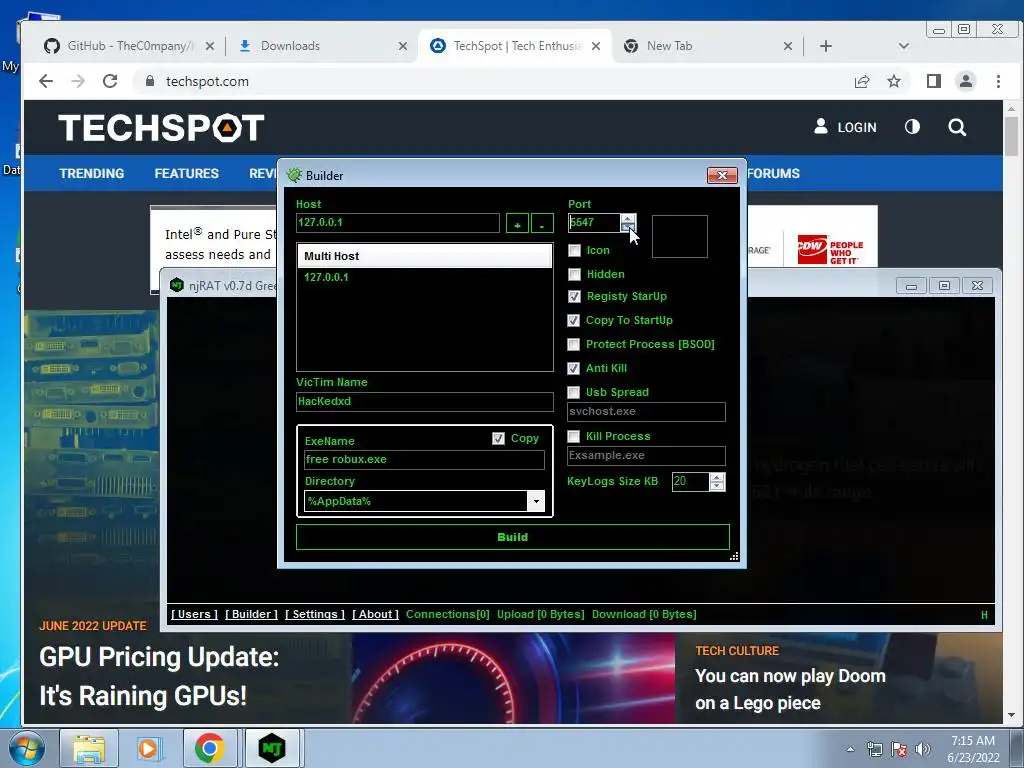
Task: Click the browser forward arrow
Action: 78,81
